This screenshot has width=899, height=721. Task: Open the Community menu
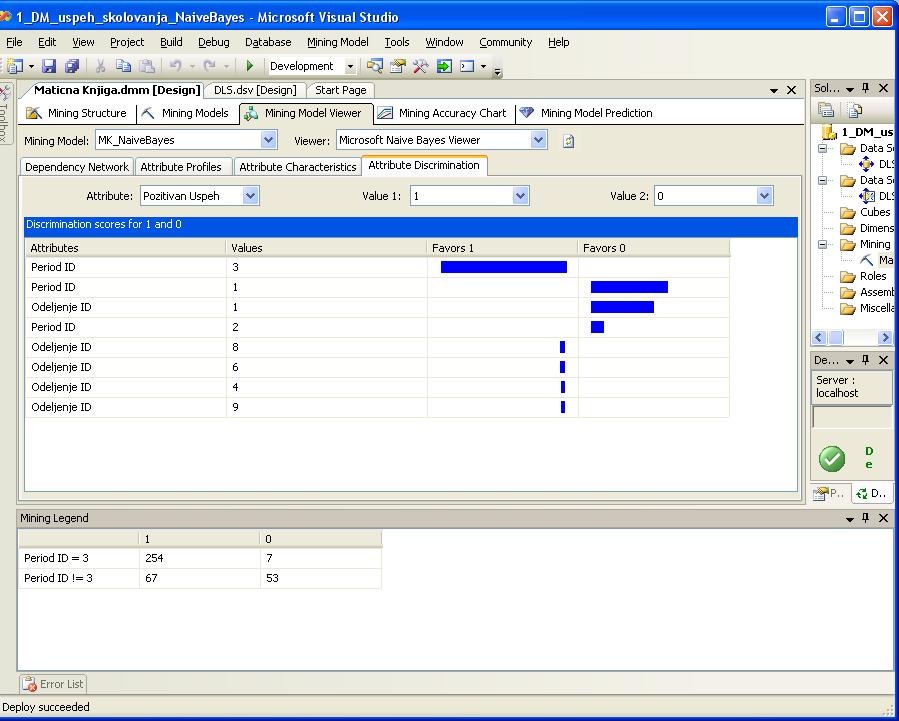506,42
